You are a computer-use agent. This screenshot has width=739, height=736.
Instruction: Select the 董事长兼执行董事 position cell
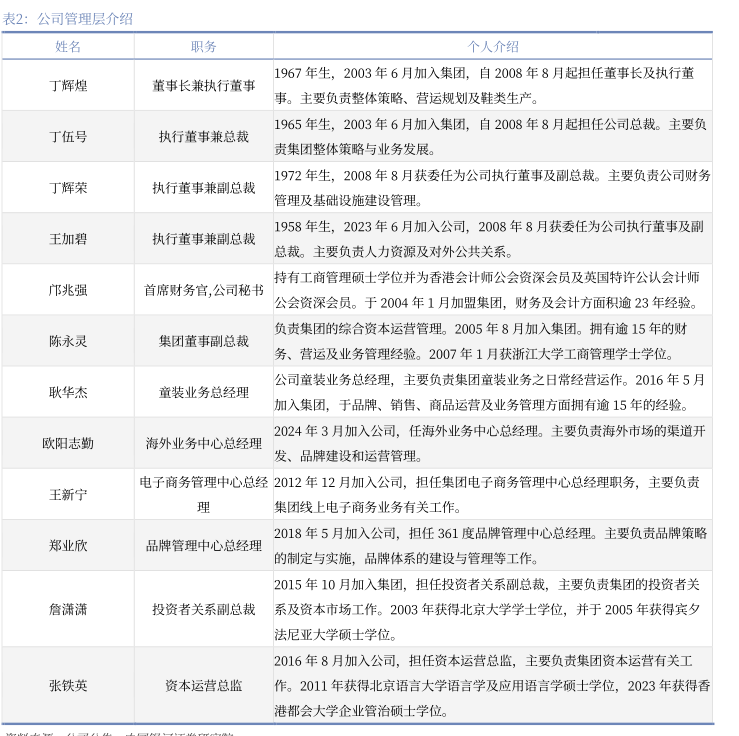pos(203,86)
